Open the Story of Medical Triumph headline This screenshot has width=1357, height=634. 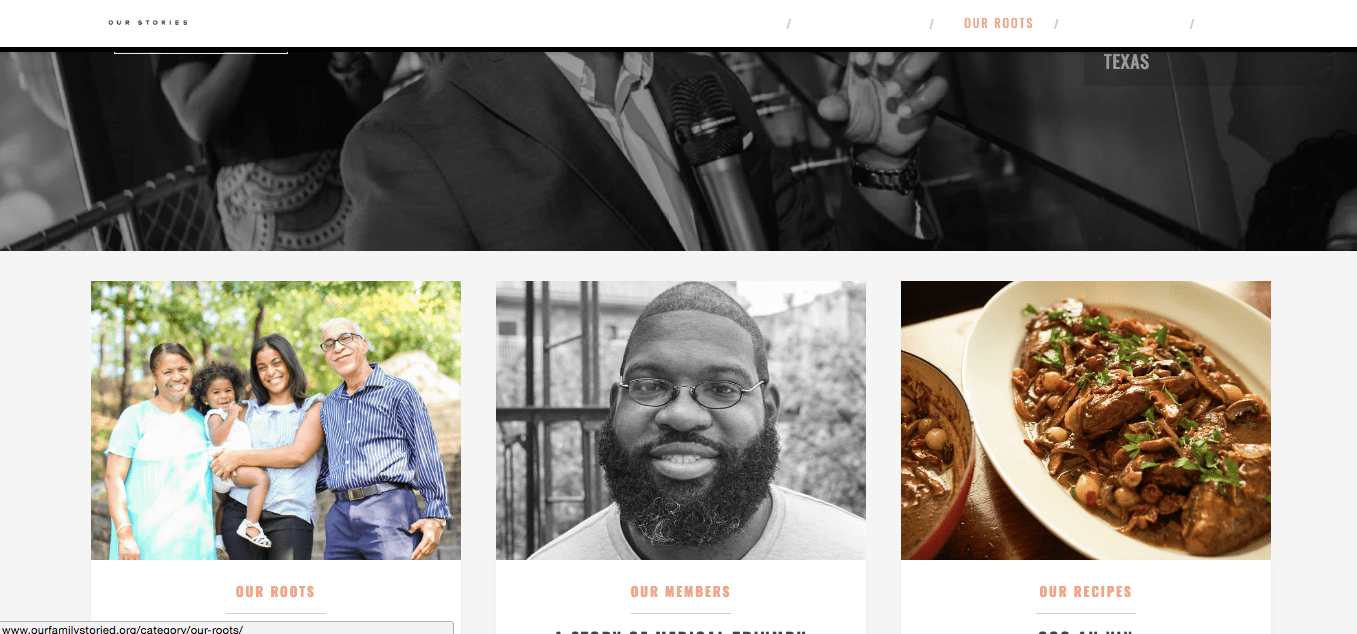pyautogui.click(x=681, y=631)
